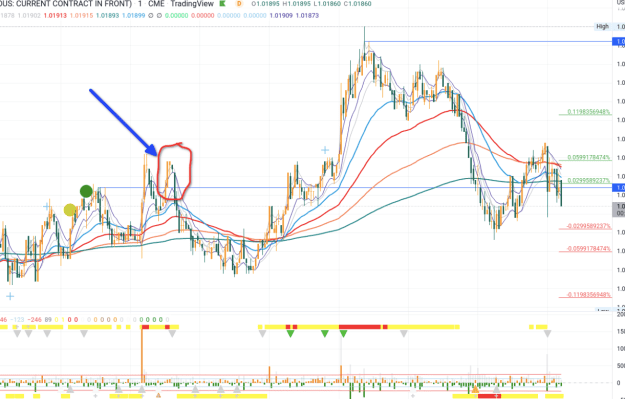
Task: Click the middle green down-triangle in lower pane
Action: click(325, 334)
